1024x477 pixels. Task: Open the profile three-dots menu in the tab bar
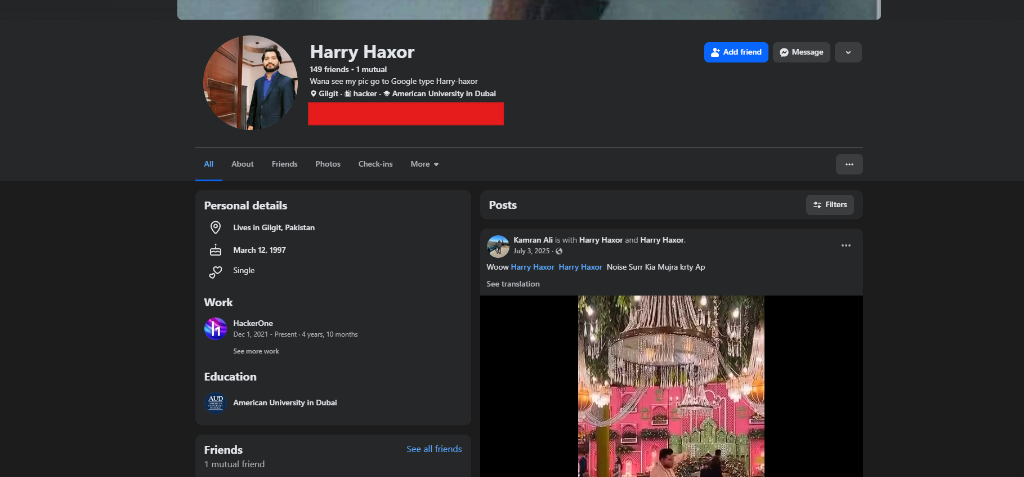(x=849, y=164)
